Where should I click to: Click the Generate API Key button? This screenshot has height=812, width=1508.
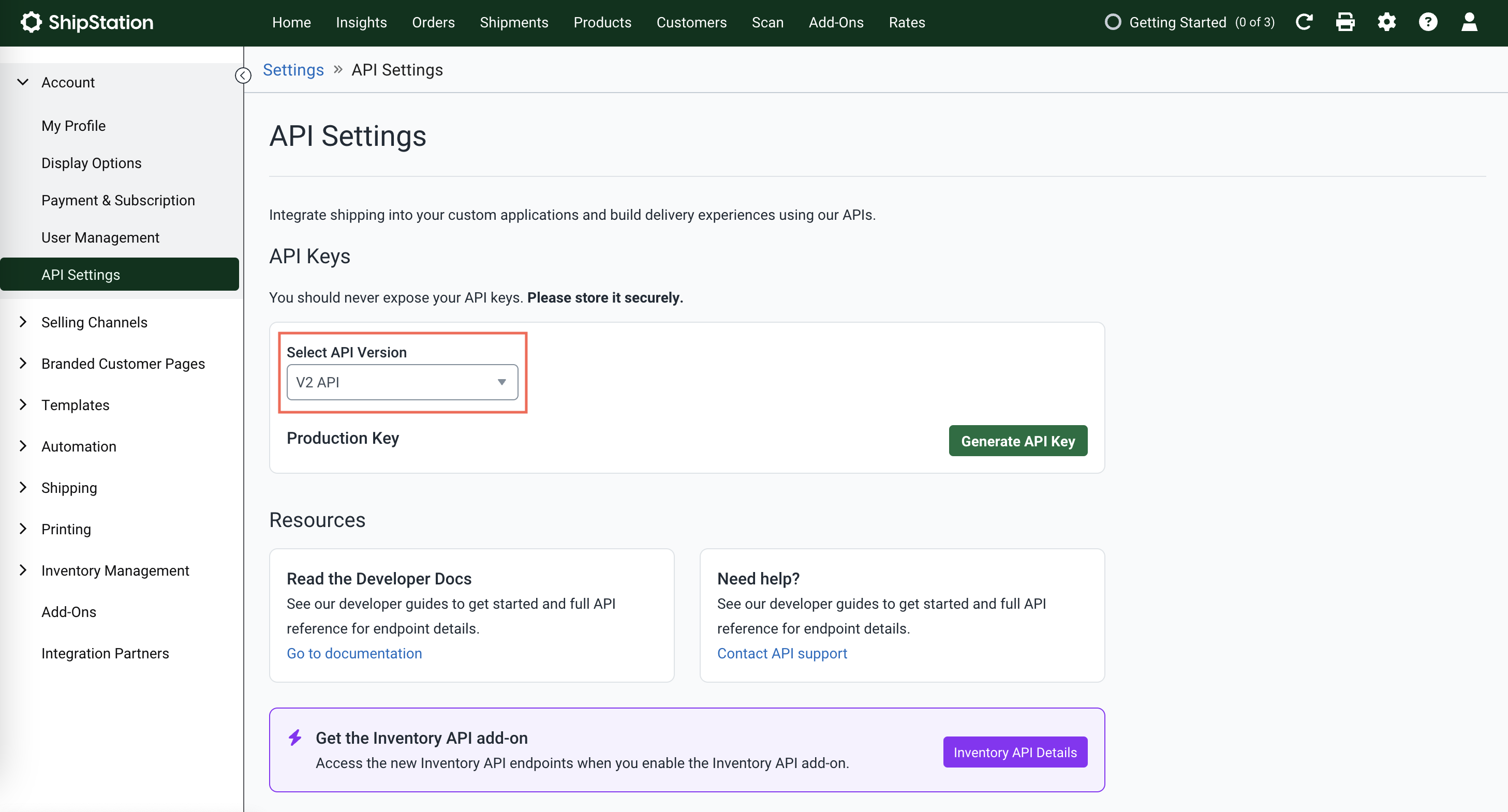tap(1017, 441)
